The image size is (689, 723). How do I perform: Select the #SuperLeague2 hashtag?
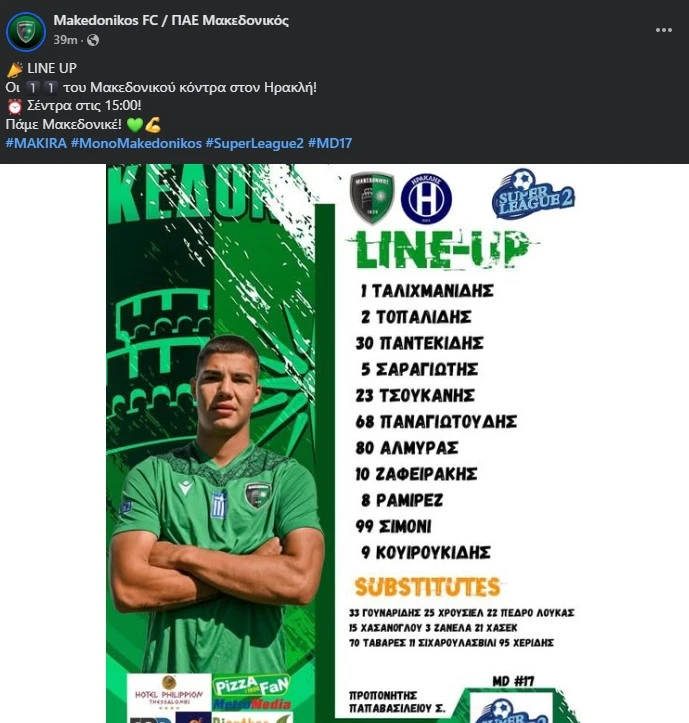[x=254, y=143]
